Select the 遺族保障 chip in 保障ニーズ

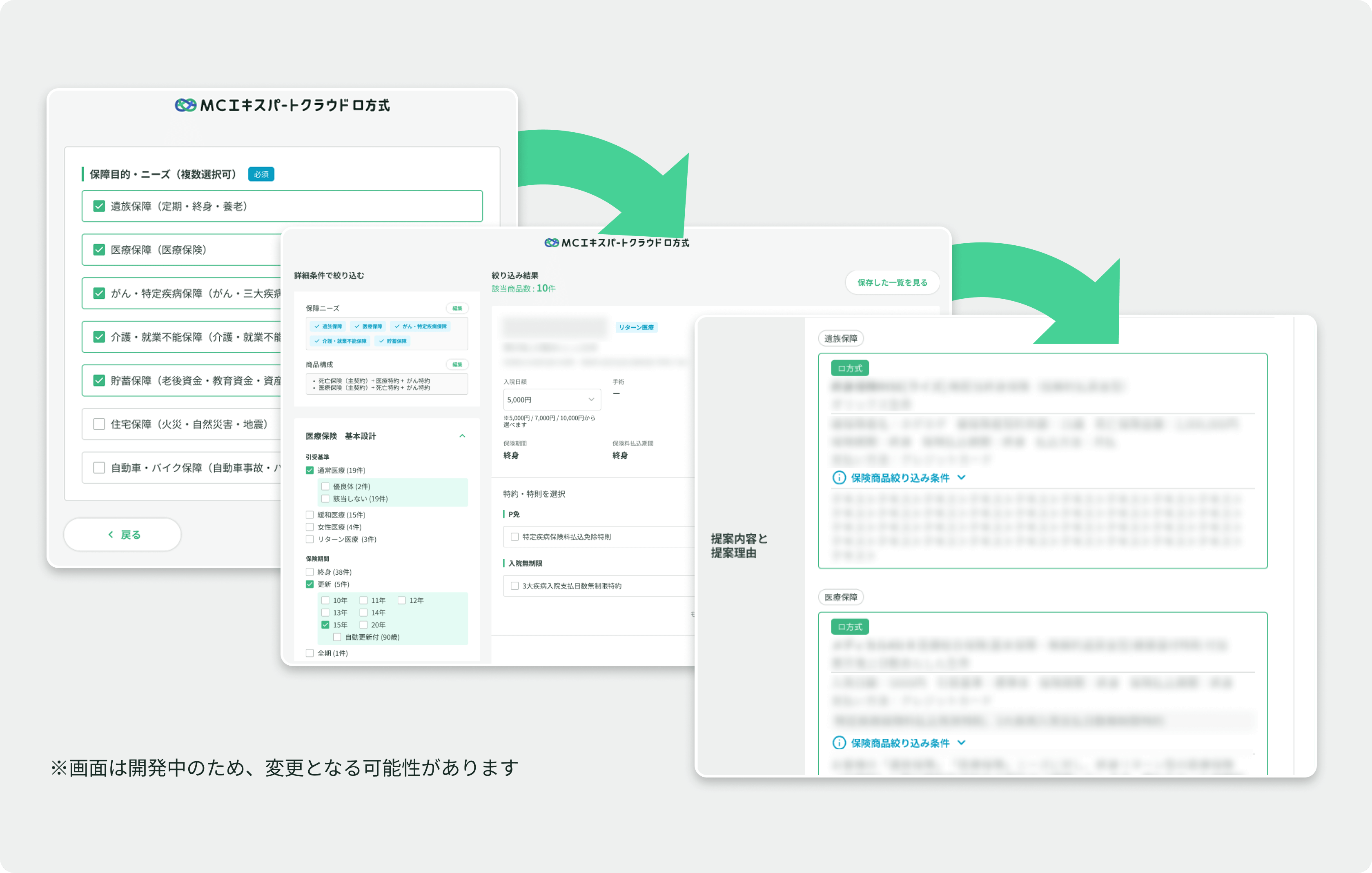330,326
